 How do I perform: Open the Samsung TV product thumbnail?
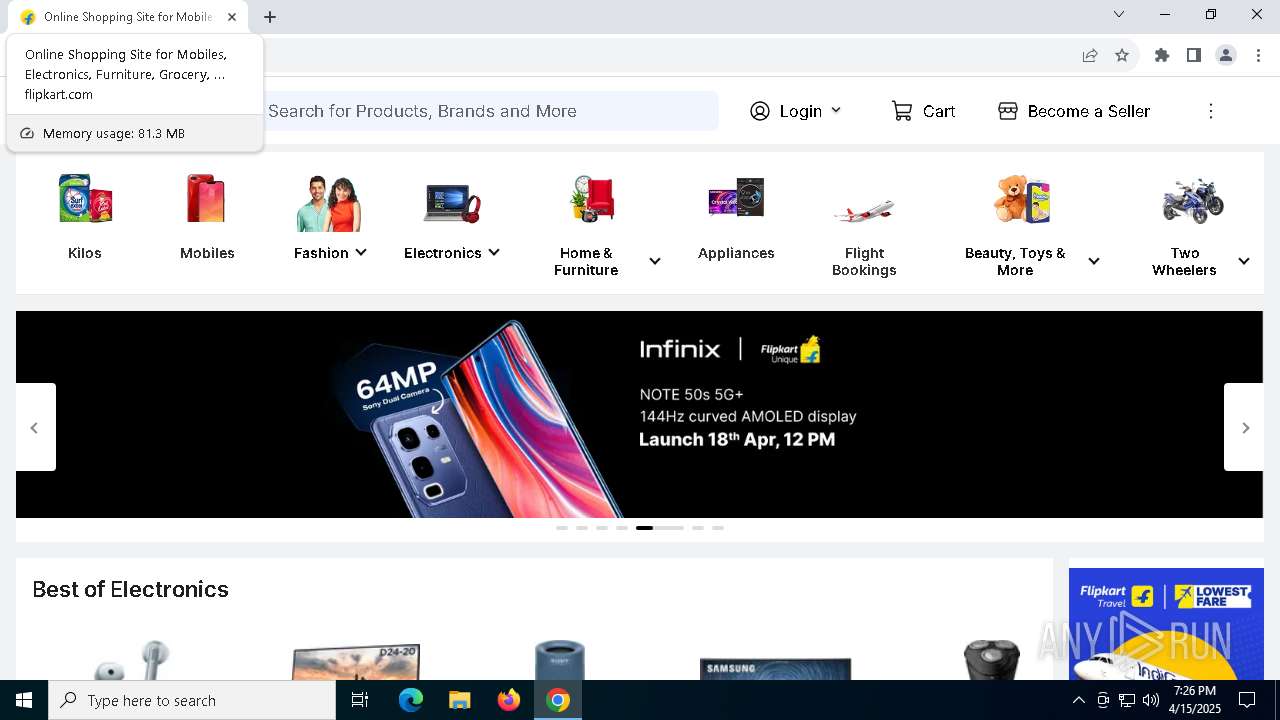pyautogui.click(x=775, y=669)
